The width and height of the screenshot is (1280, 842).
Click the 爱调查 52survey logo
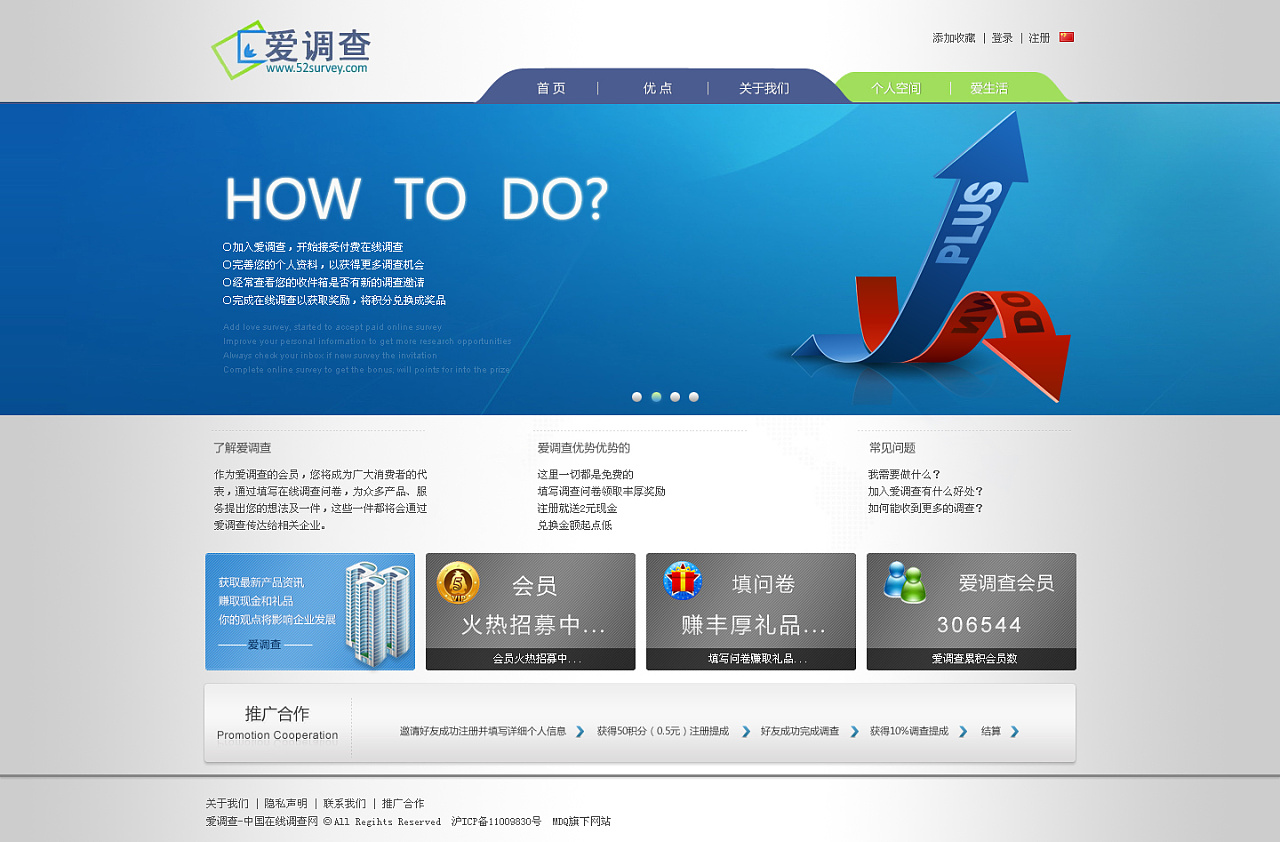point(290,50)
